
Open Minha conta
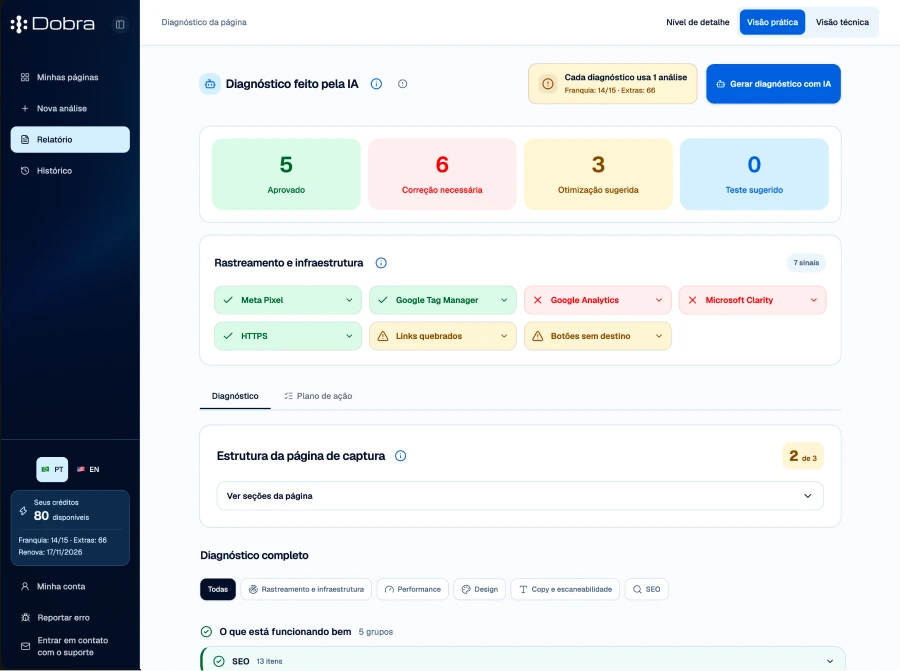click(70, 587)
